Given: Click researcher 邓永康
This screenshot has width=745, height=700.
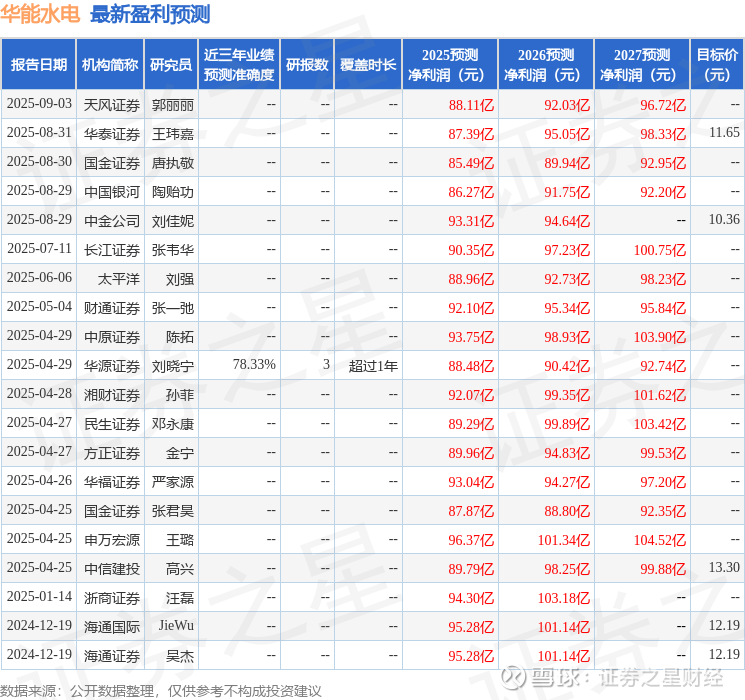Looking at the screenshot, I should click(172, 424).
